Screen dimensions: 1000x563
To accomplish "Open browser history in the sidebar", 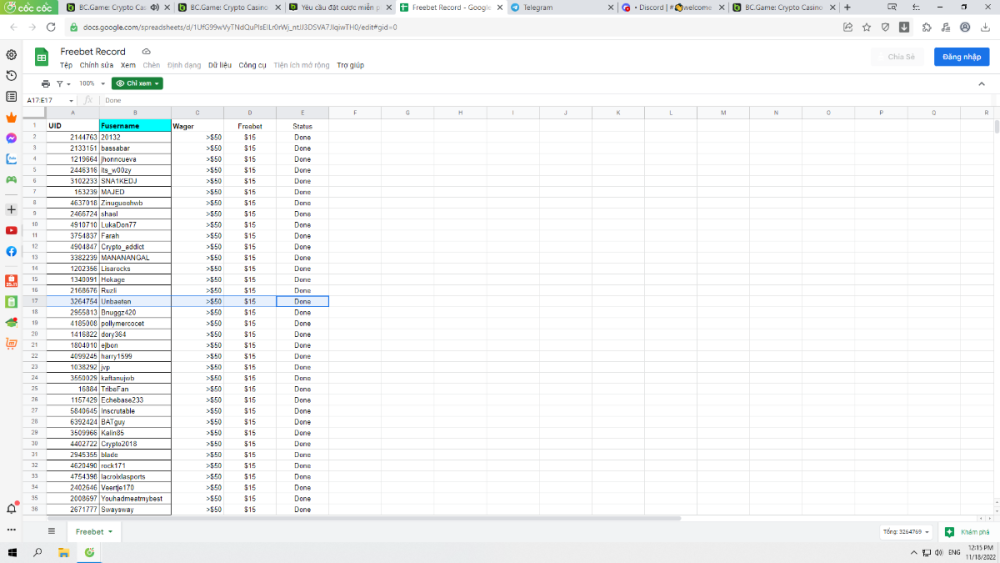I will pos(11,76).
